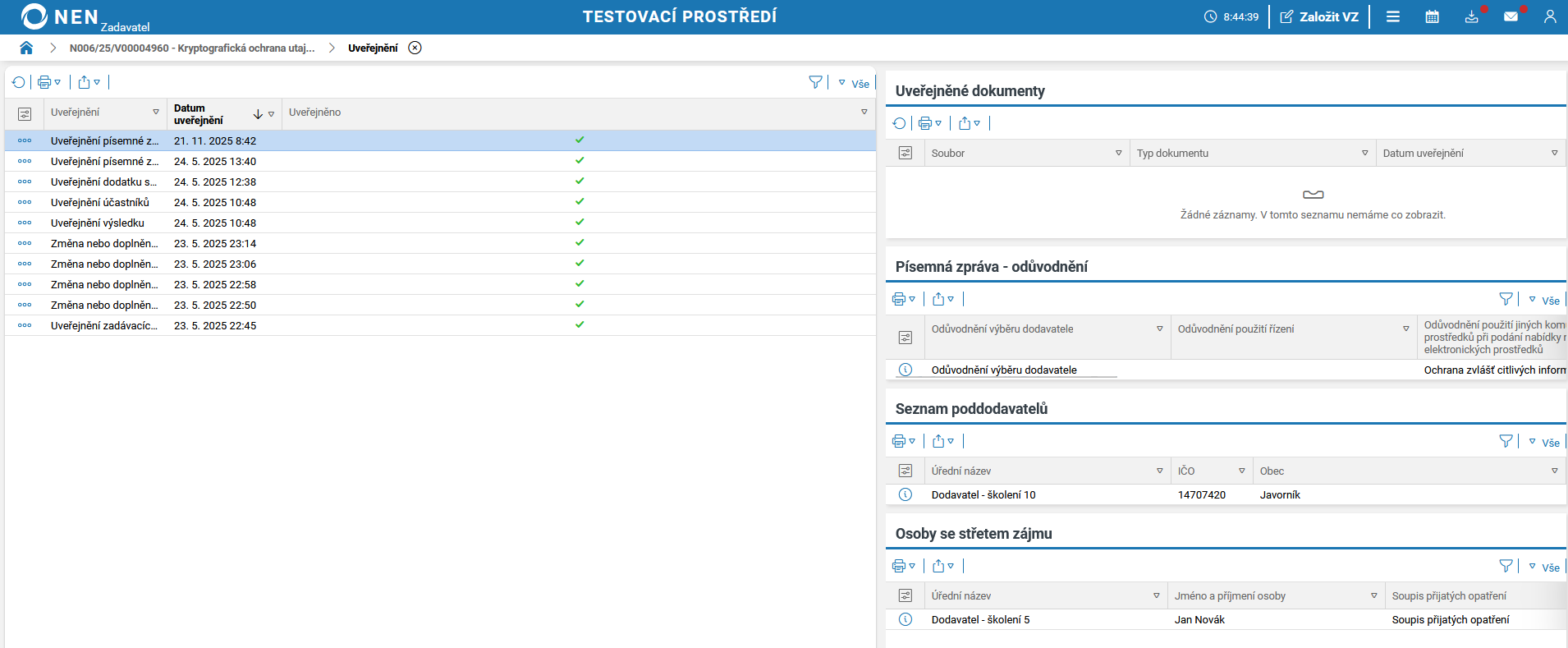Image resolution: width=1568 pixels, height=648 pixels.
Task: Open info icon of Odůvodnění výběru dodavatele row
Action: tap(905, 370)
